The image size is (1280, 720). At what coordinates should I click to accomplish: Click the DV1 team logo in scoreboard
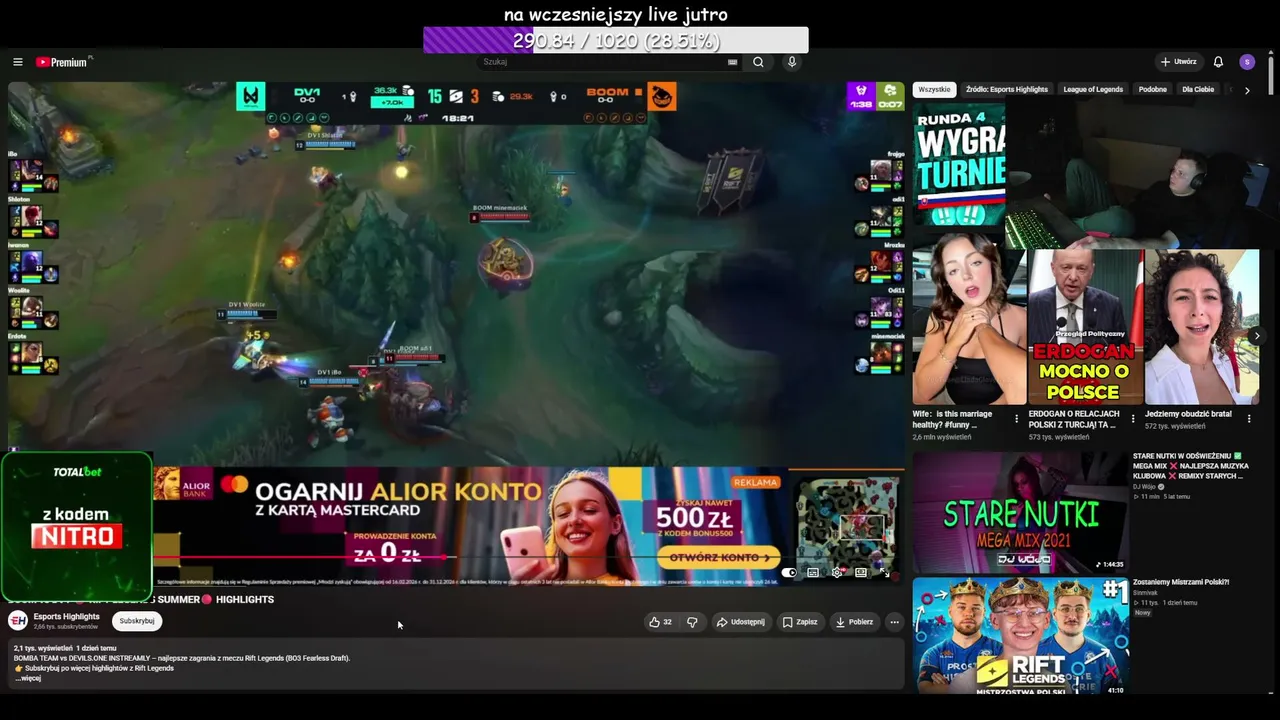pyautogui.click(x=250, y=96)
